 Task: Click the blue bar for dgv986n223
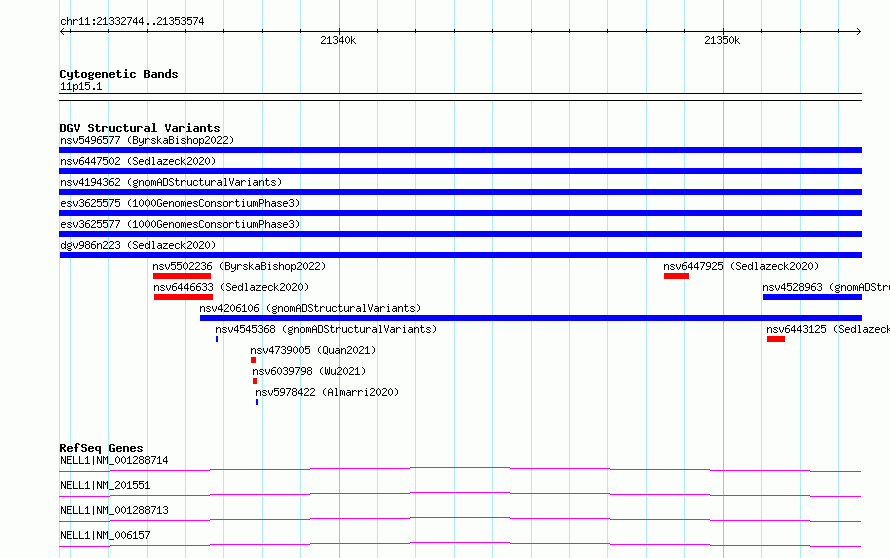tap(460, 255)
